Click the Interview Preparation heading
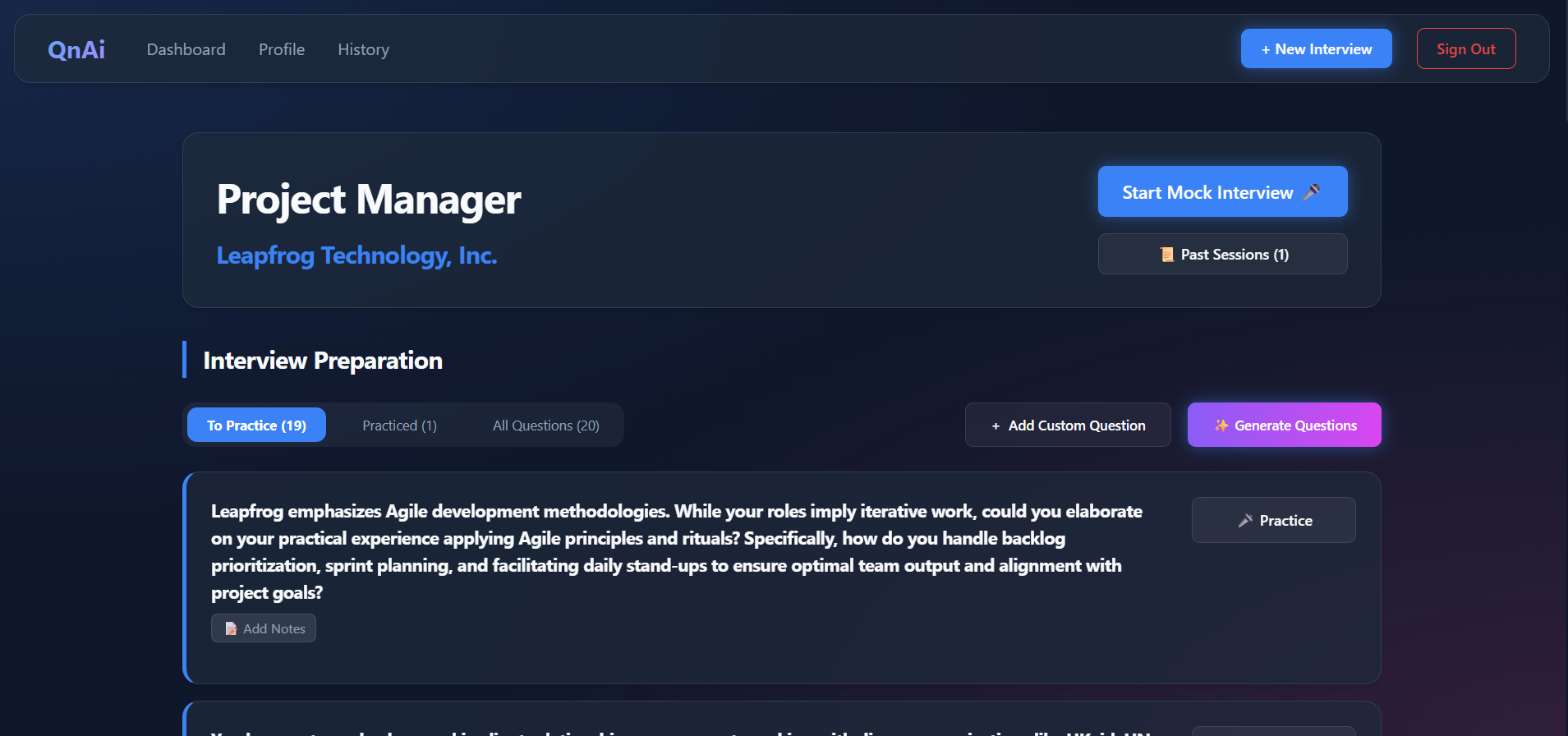The height and width of the screenshot is (736, 1568). (323, 360)
